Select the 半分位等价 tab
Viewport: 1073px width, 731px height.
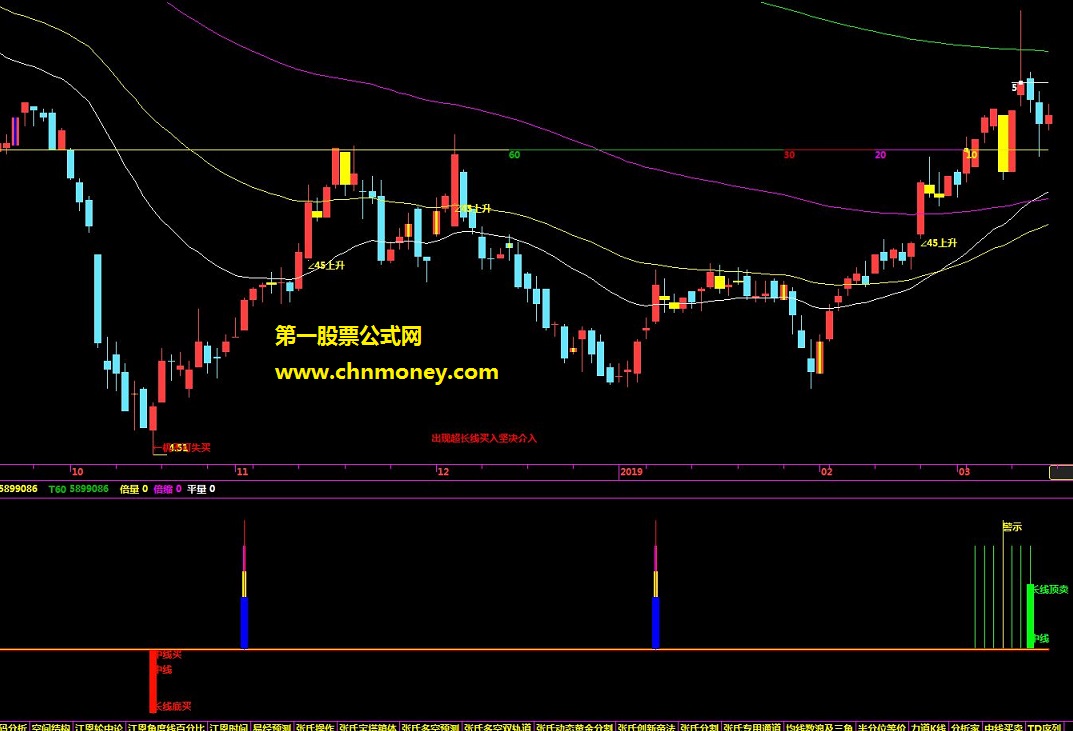click(x=881, y=727)
